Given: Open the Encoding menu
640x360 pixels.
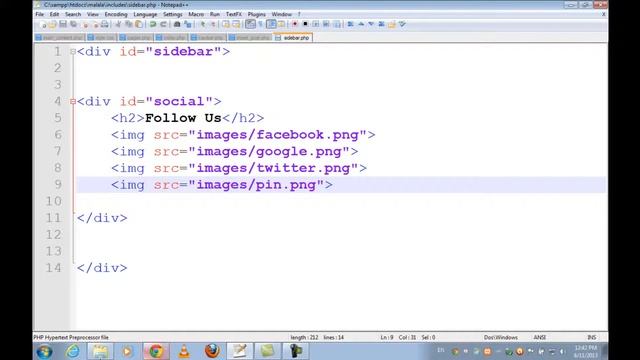Looking at the screenshot, I should [116, 14].
